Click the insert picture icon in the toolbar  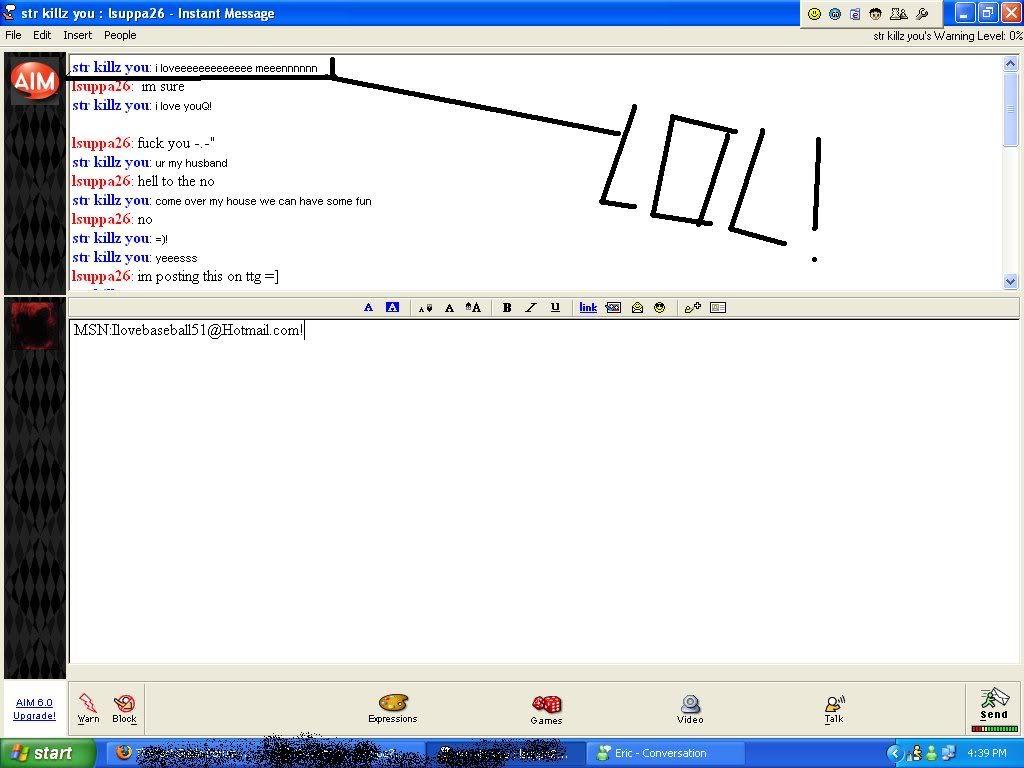[613, 308]
